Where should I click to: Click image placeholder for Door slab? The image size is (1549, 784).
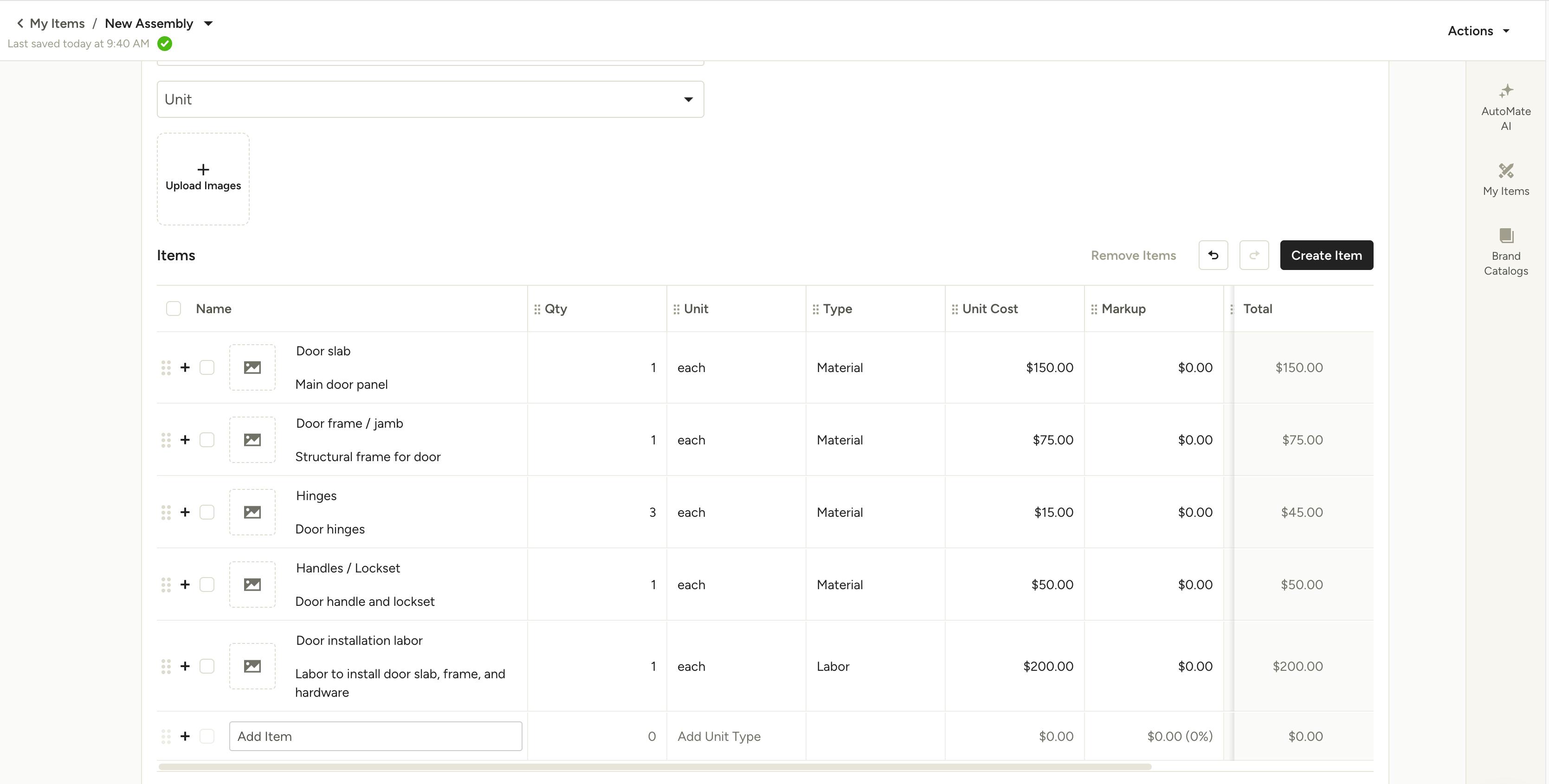pyautogui.click(x=252, y=367)
